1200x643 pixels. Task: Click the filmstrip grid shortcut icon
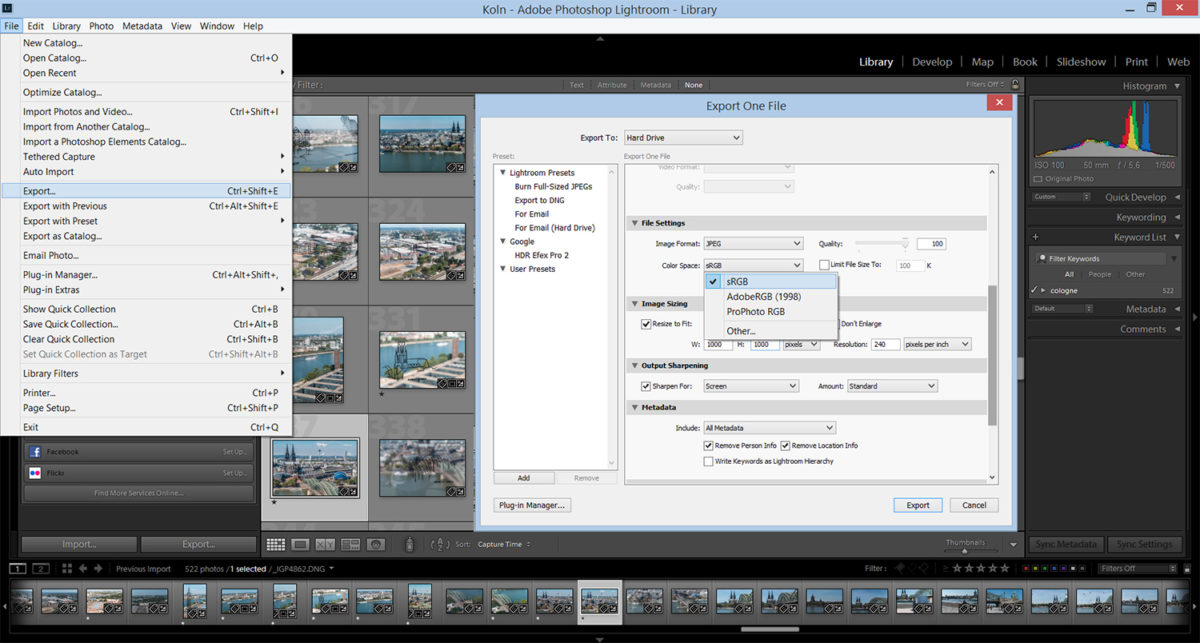[67, 569]
